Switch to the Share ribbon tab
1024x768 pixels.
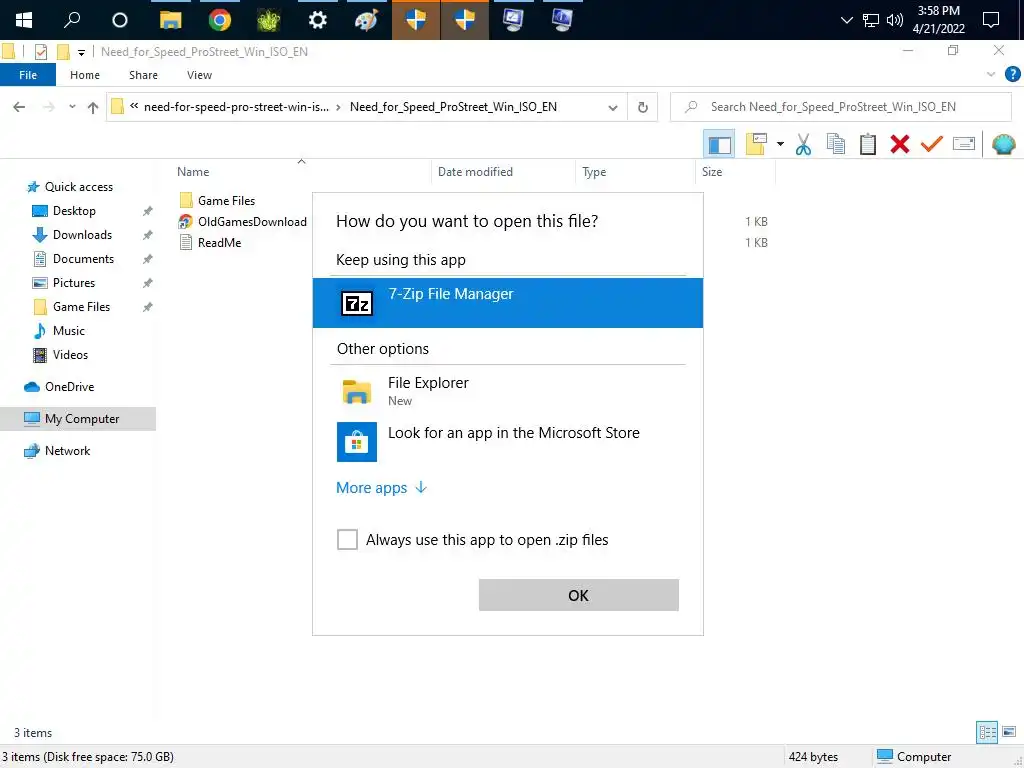click(x=143, y=75)
